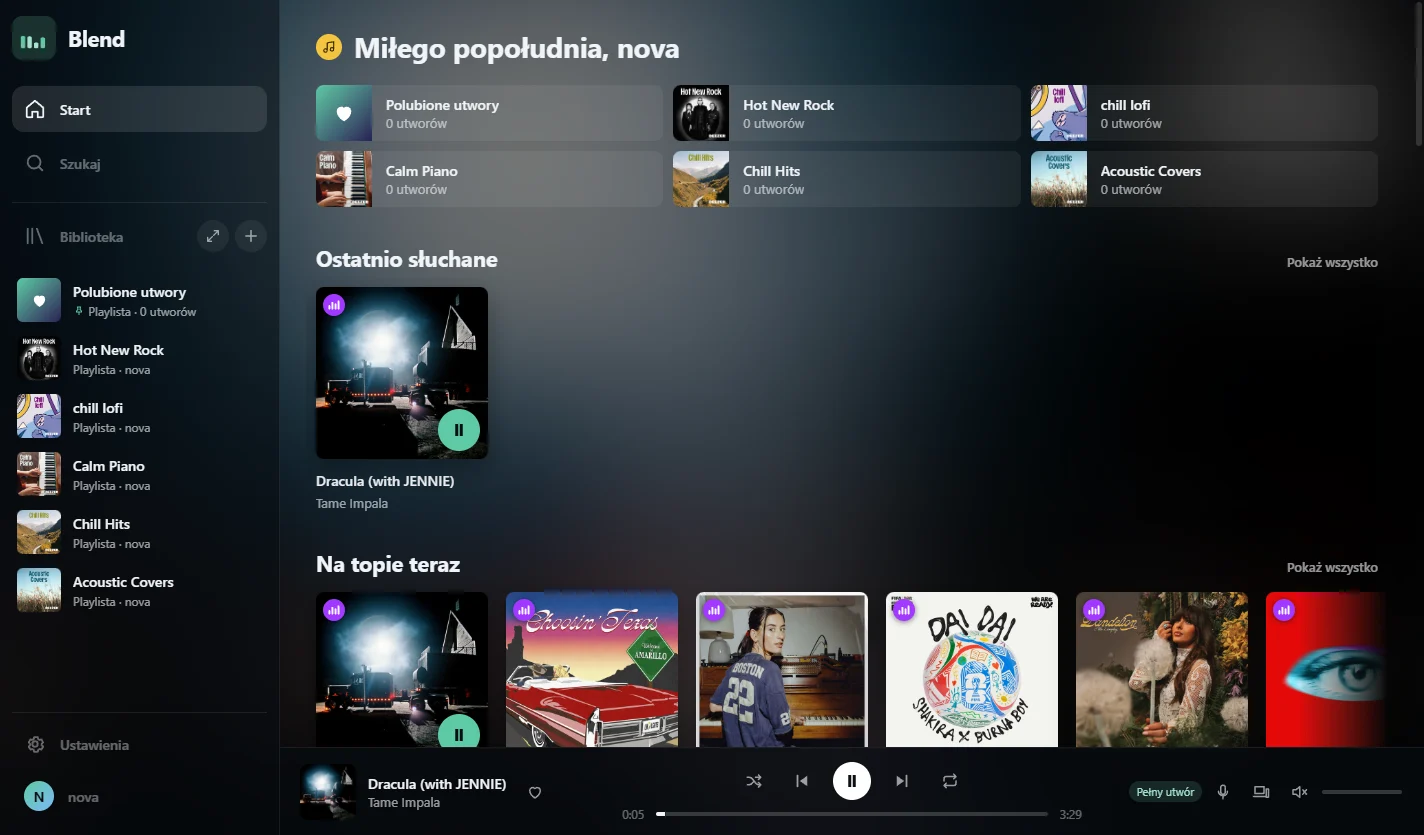The image size is (1424, 835).
Task: Skip to the next track
Action: click(902, 781)
